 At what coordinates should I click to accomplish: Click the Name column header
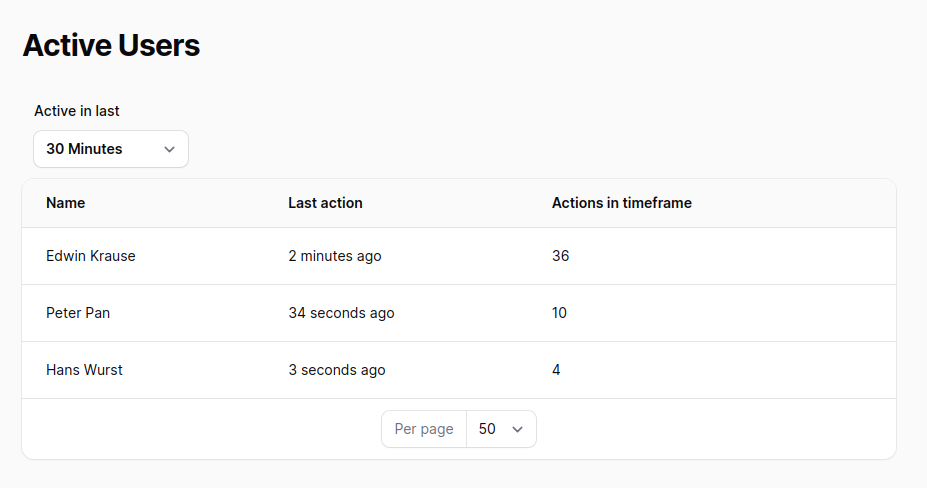point(66,203)
